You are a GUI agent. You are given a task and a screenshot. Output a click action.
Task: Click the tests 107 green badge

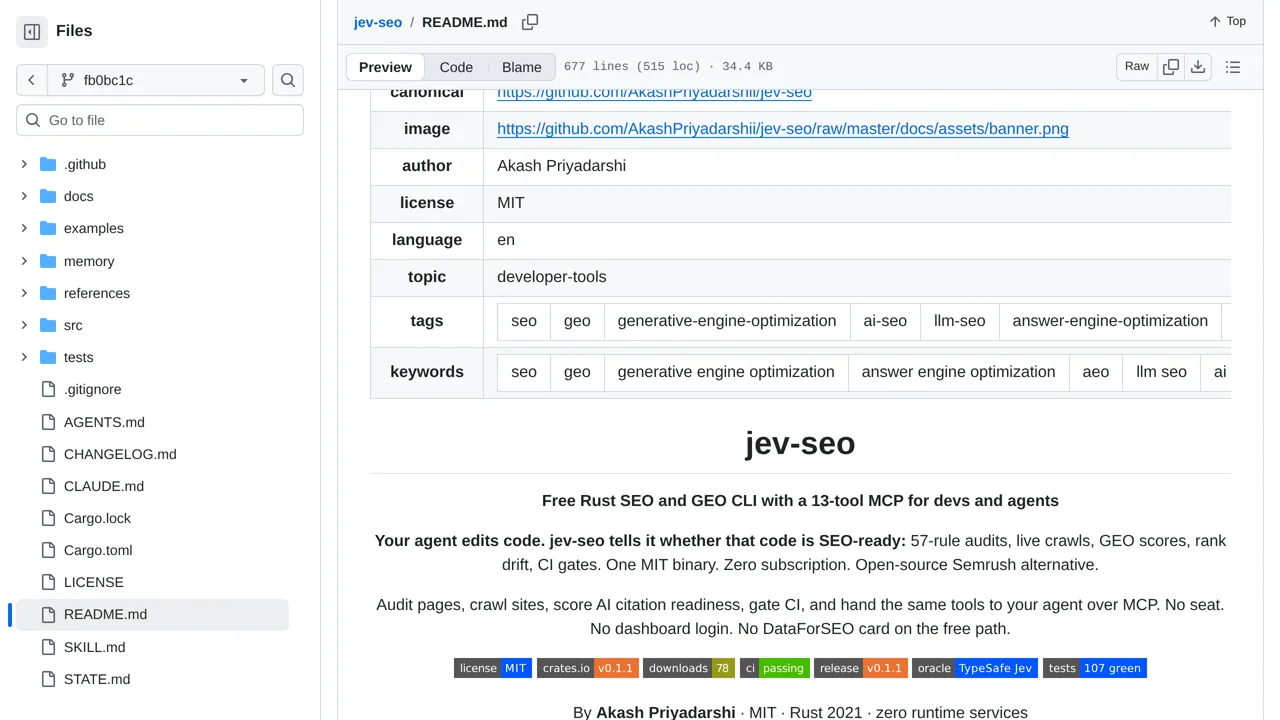(x=1095, y=668)
